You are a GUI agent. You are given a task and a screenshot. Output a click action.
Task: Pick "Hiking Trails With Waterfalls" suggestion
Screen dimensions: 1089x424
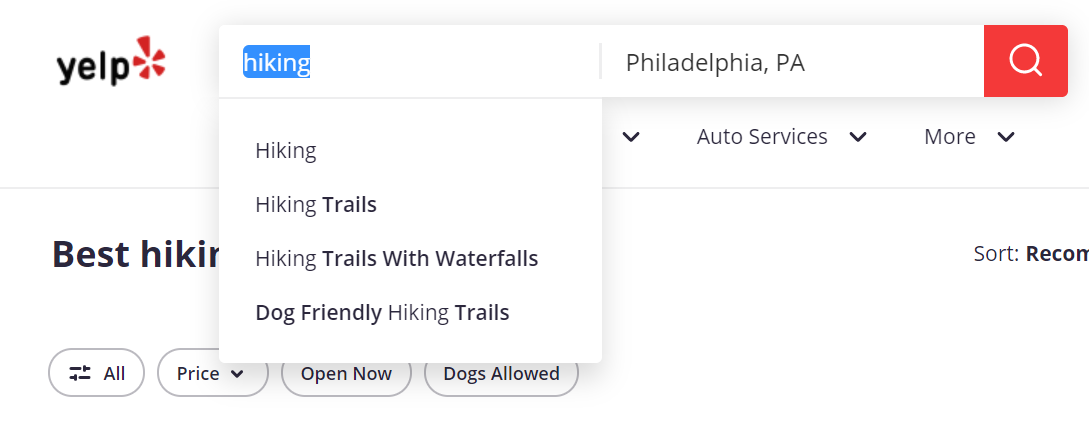point(410,259)
